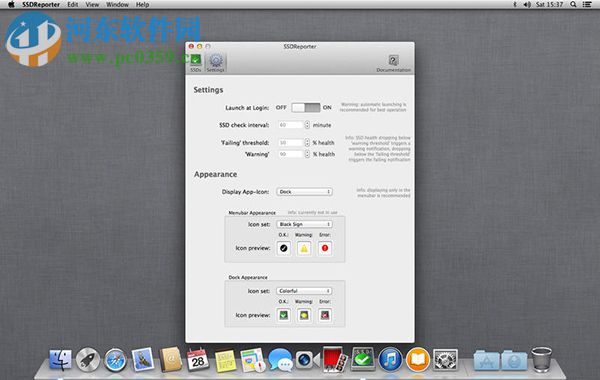Viewport: 600px width, 380px height.
Task: Click the menubar yellow Warning triangle preview
Action: 304,248
